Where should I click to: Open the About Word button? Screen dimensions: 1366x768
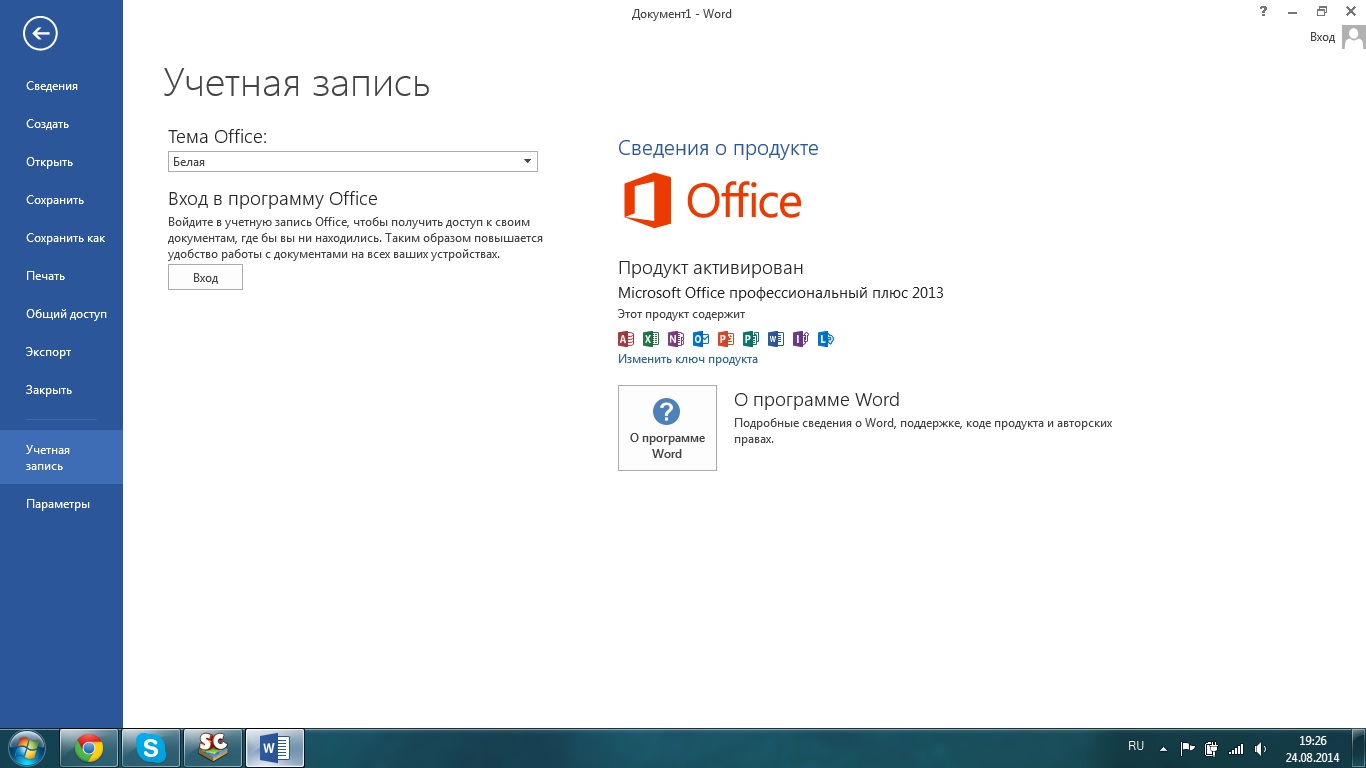tap(667, 428)
